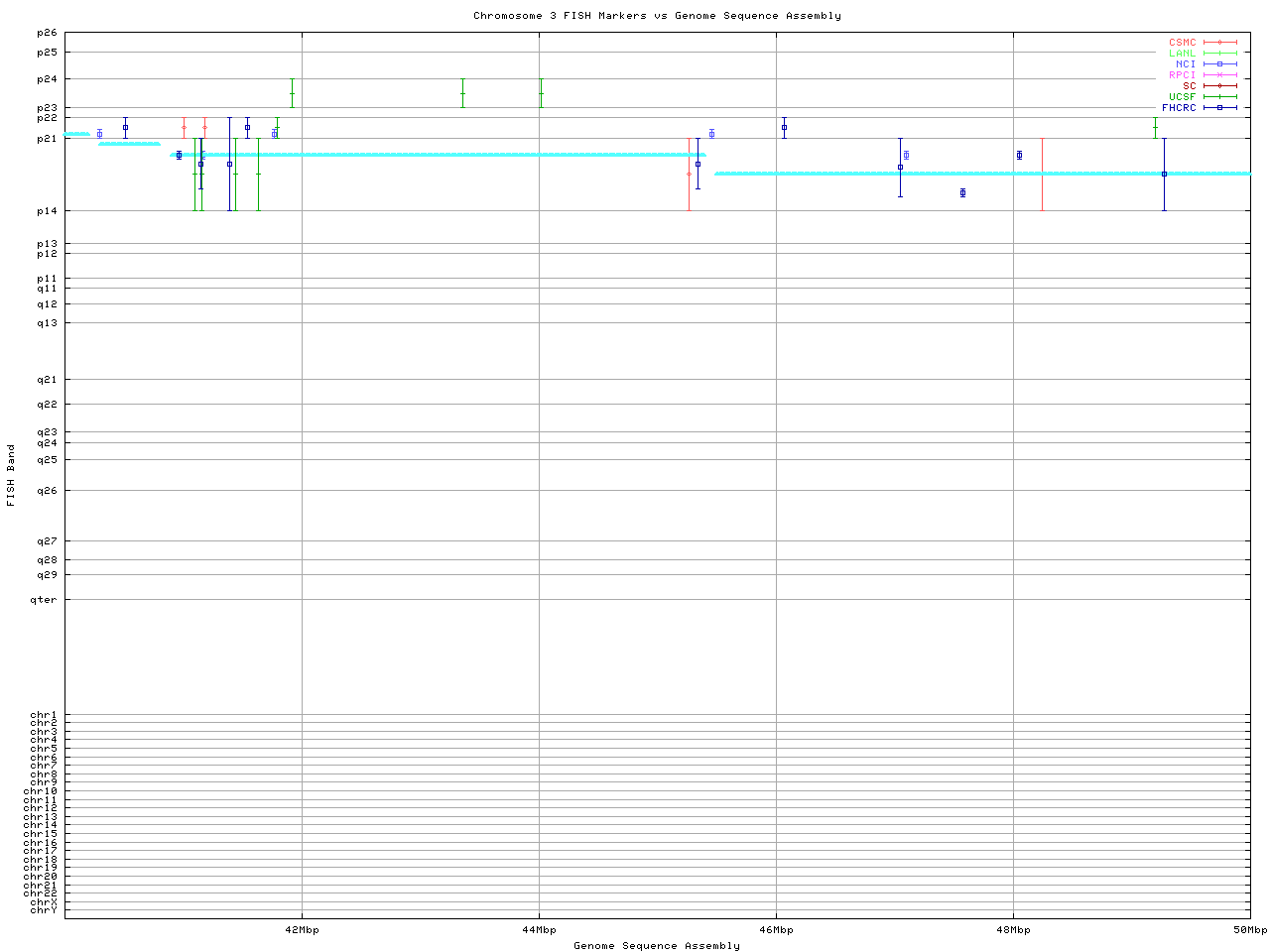Click the FHCRC legend text label

(1179, 108)
